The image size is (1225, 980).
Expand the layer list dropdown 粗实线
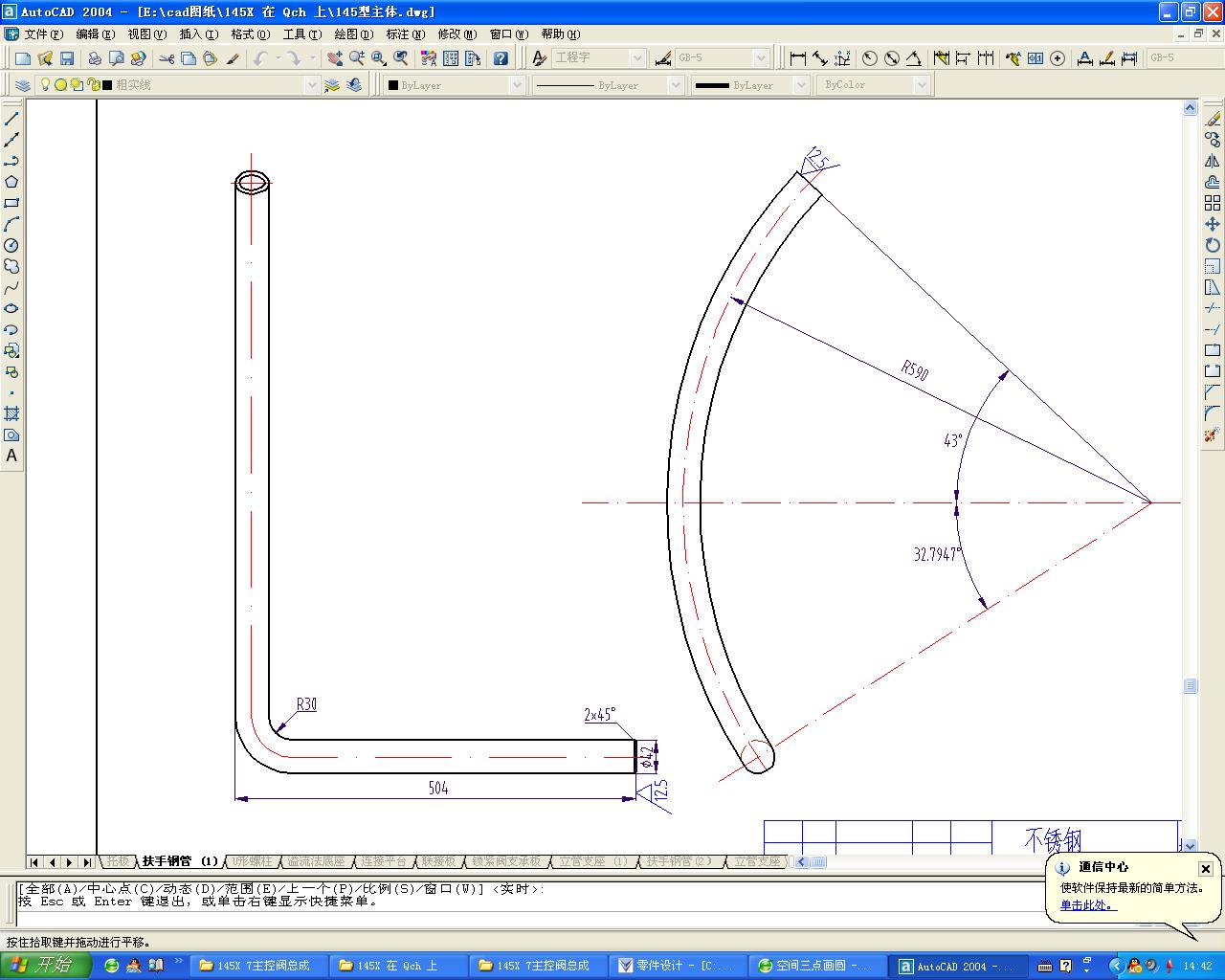click(311, 85)
